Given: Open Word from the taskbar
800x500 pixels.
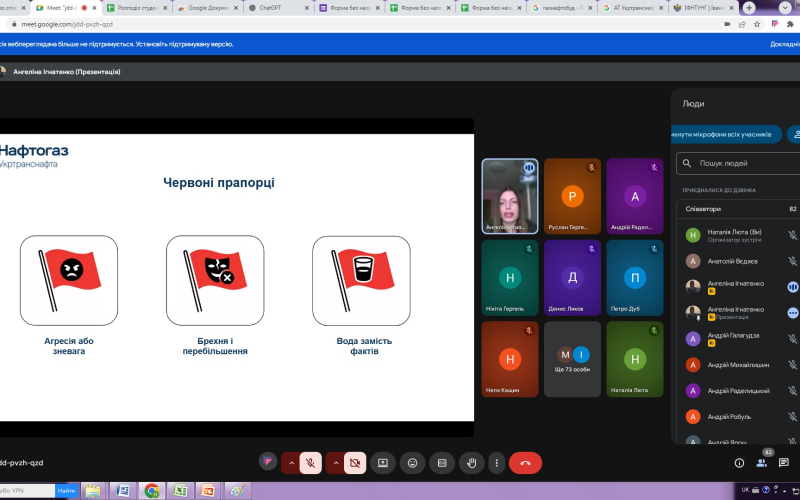Looking at the screenshot, I should (x=122, y=491).
